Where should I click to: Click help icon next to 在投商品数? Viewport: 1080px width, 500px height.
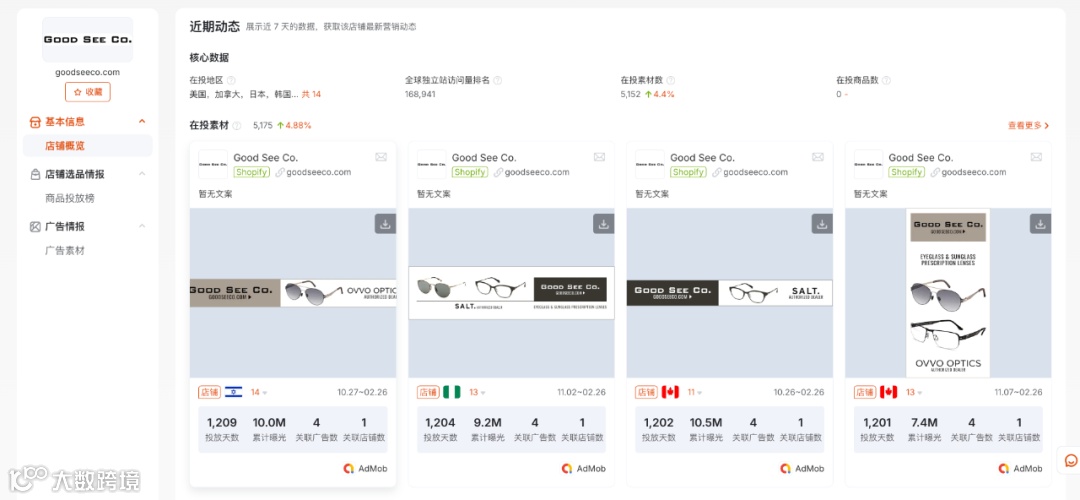[x=886, y=81]
